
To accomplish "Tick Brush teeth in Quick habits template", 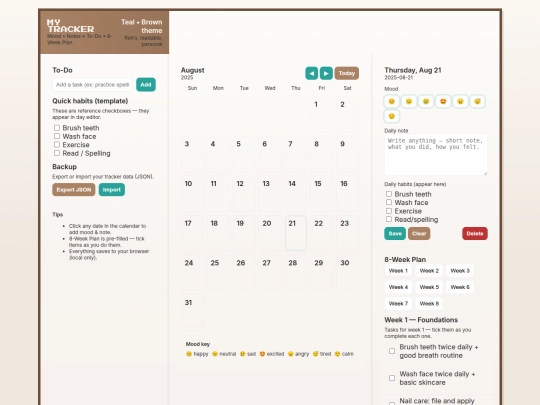I will pyautogui.click(x=57, y=128).
